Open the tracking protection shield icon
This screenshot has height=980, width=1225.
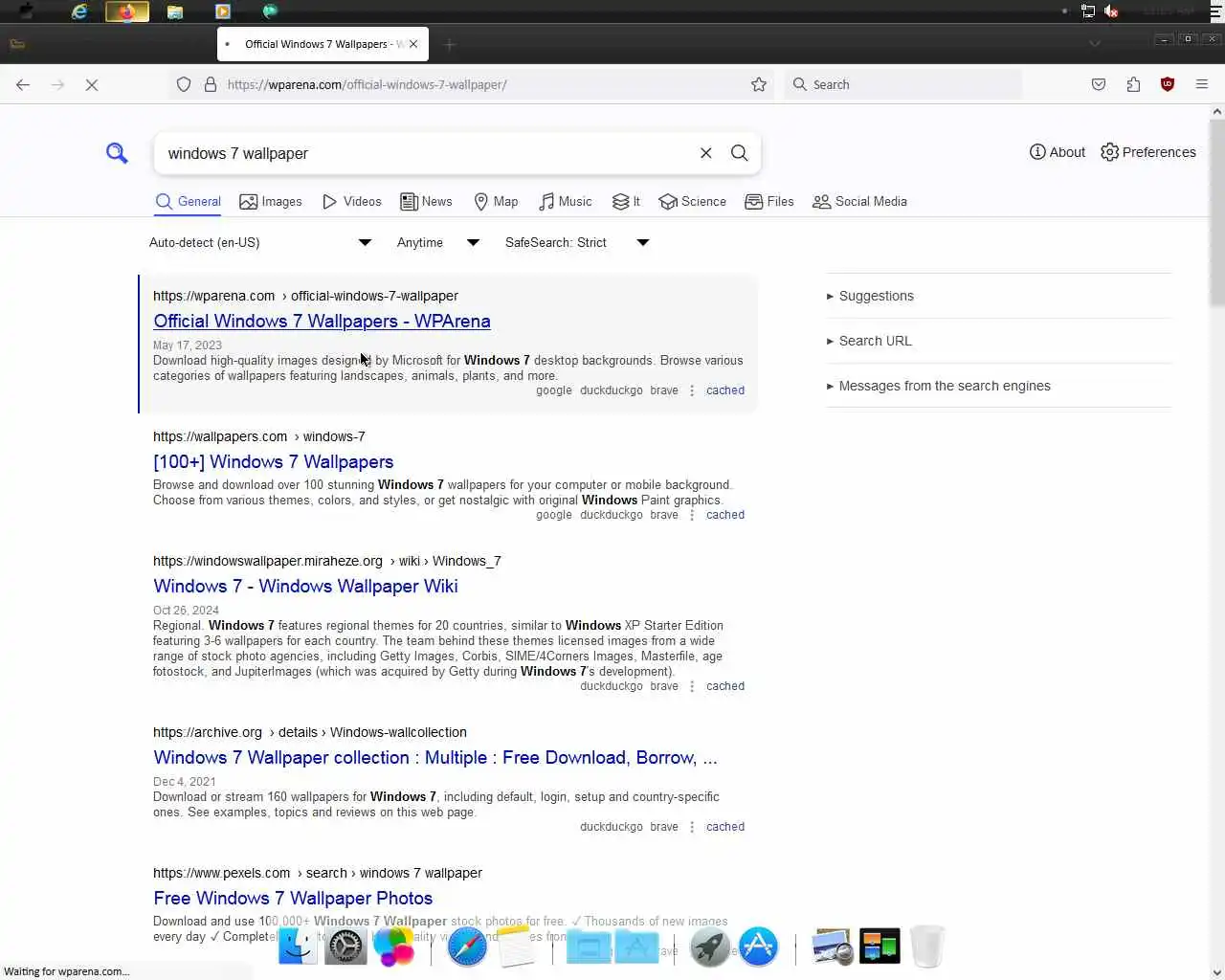(184, 84)
